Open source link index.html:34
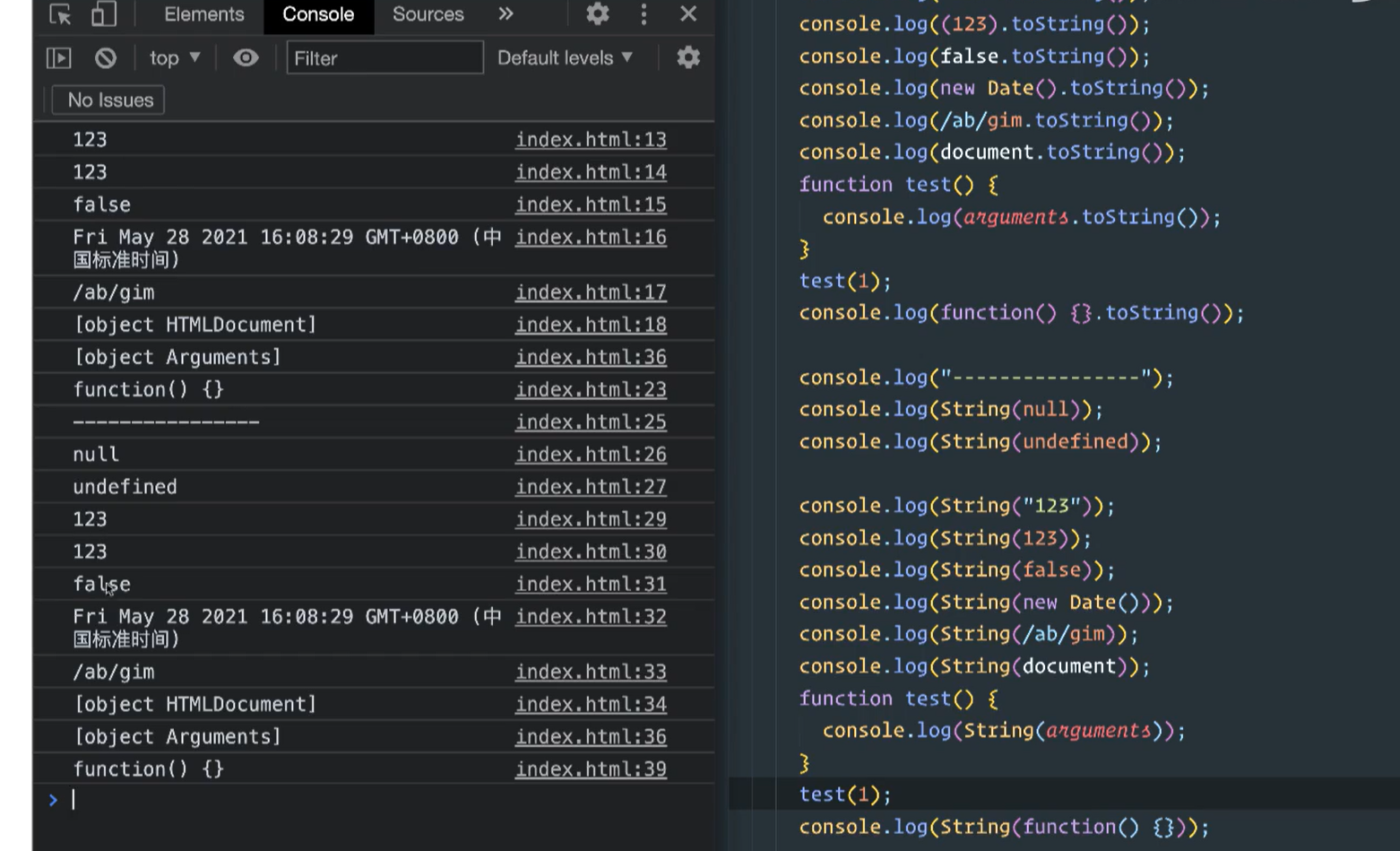This screenshot has width=1400, height=851. coord(591,704)
